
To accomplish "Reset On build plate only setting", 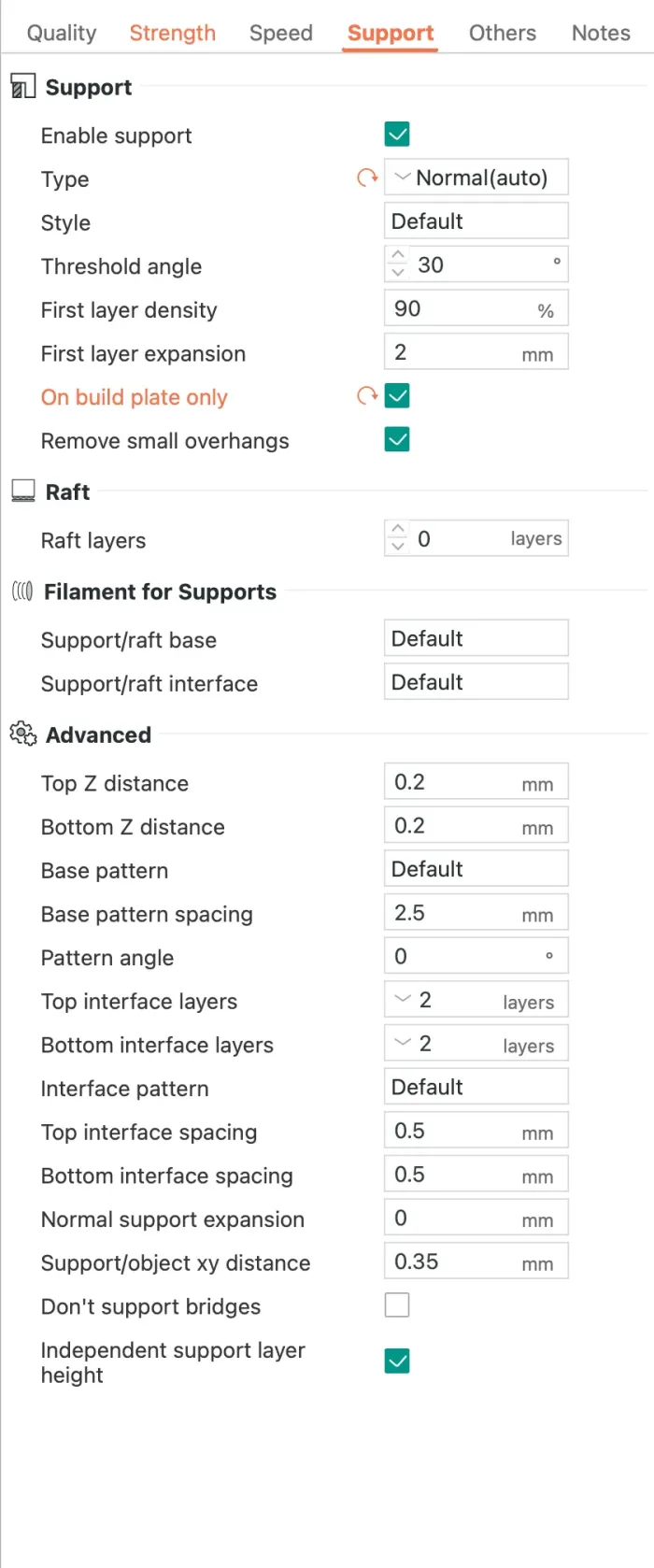I will click(367, 396).
